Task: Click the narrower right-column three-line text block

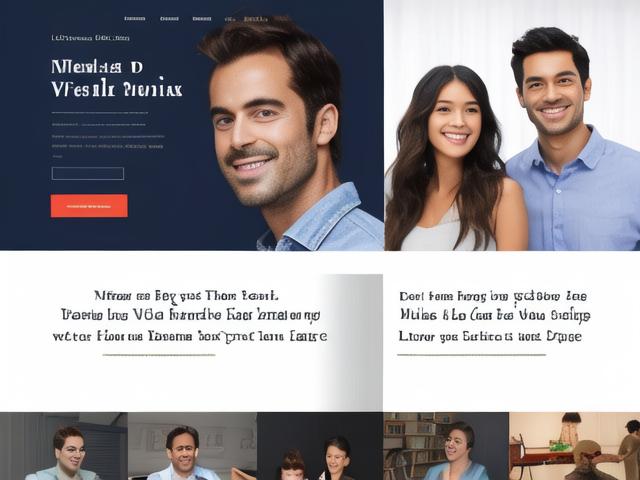Action: coord(494,316)
